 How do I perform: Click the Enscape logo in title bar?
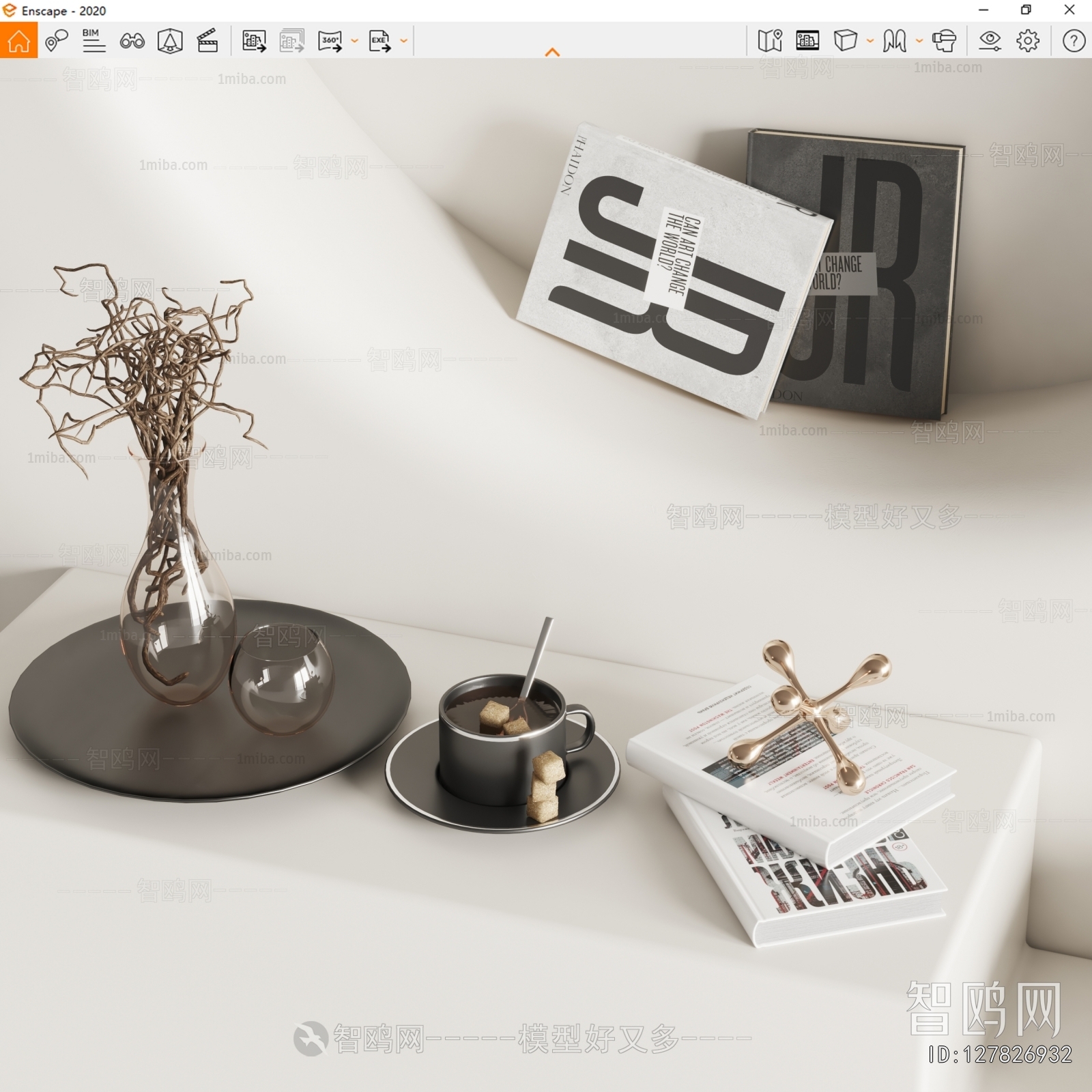coord(10,10)
